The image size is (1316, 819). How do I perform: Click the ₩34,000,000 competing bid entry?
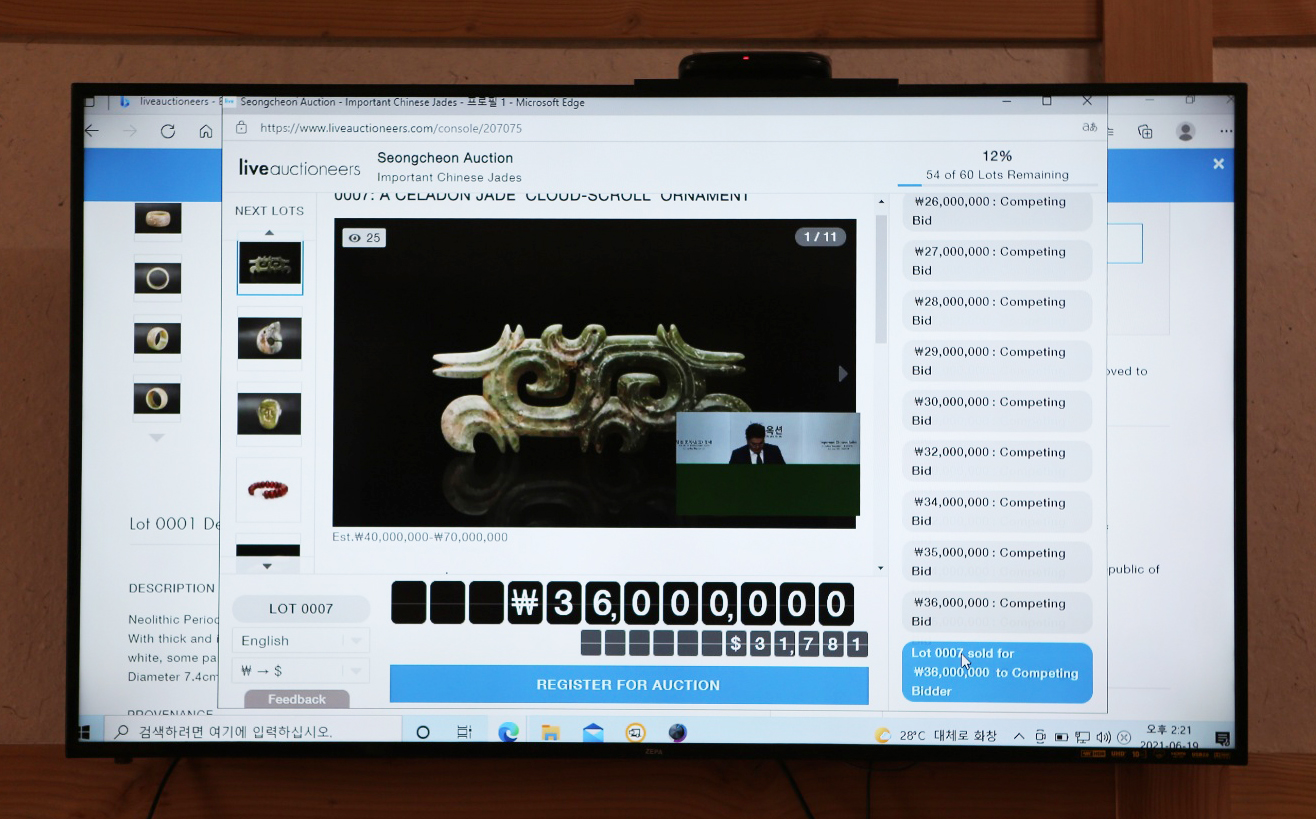tap(997, 512)
